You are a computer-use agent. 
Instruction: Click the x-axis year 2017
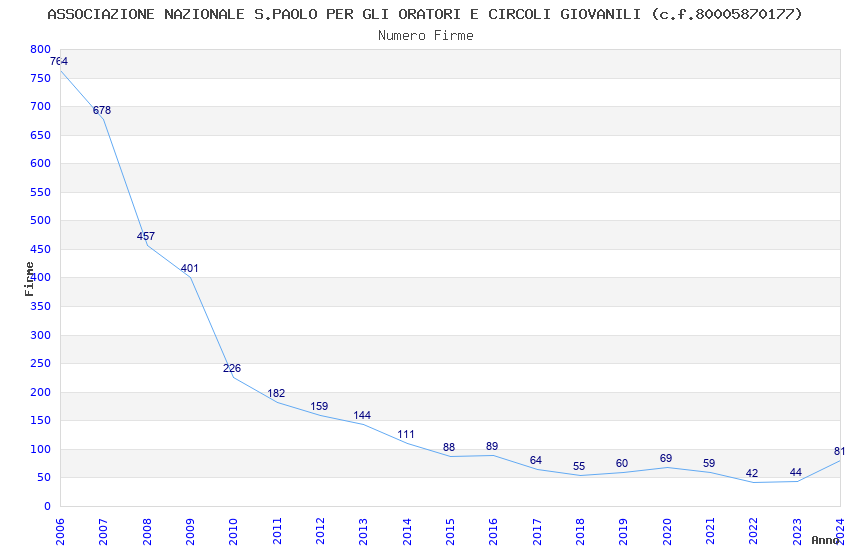pyautogui.click(x=537, y=532)
